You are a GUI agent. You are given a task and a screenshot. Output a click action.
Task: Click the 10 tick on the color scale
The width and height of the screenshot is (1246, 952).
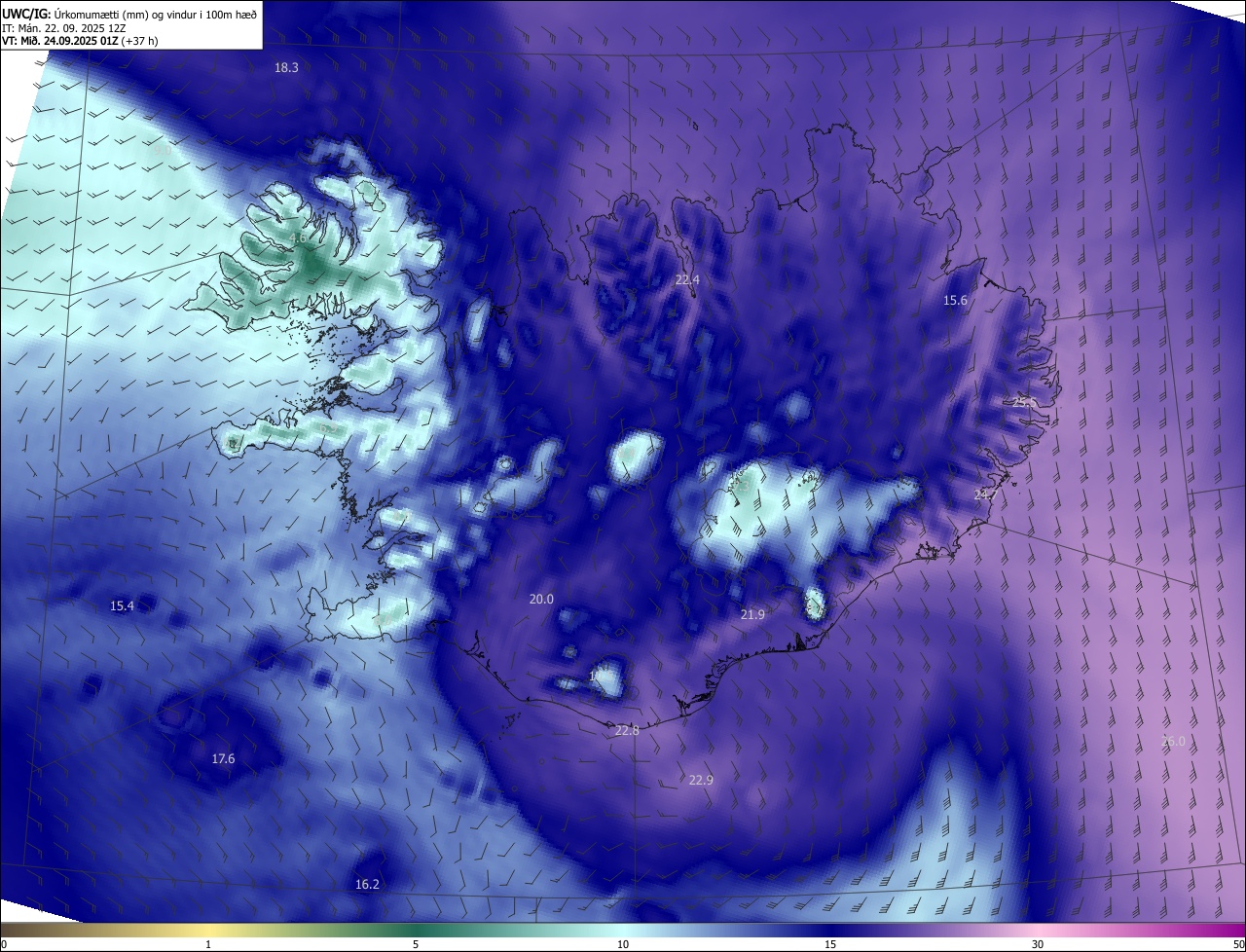623,945
